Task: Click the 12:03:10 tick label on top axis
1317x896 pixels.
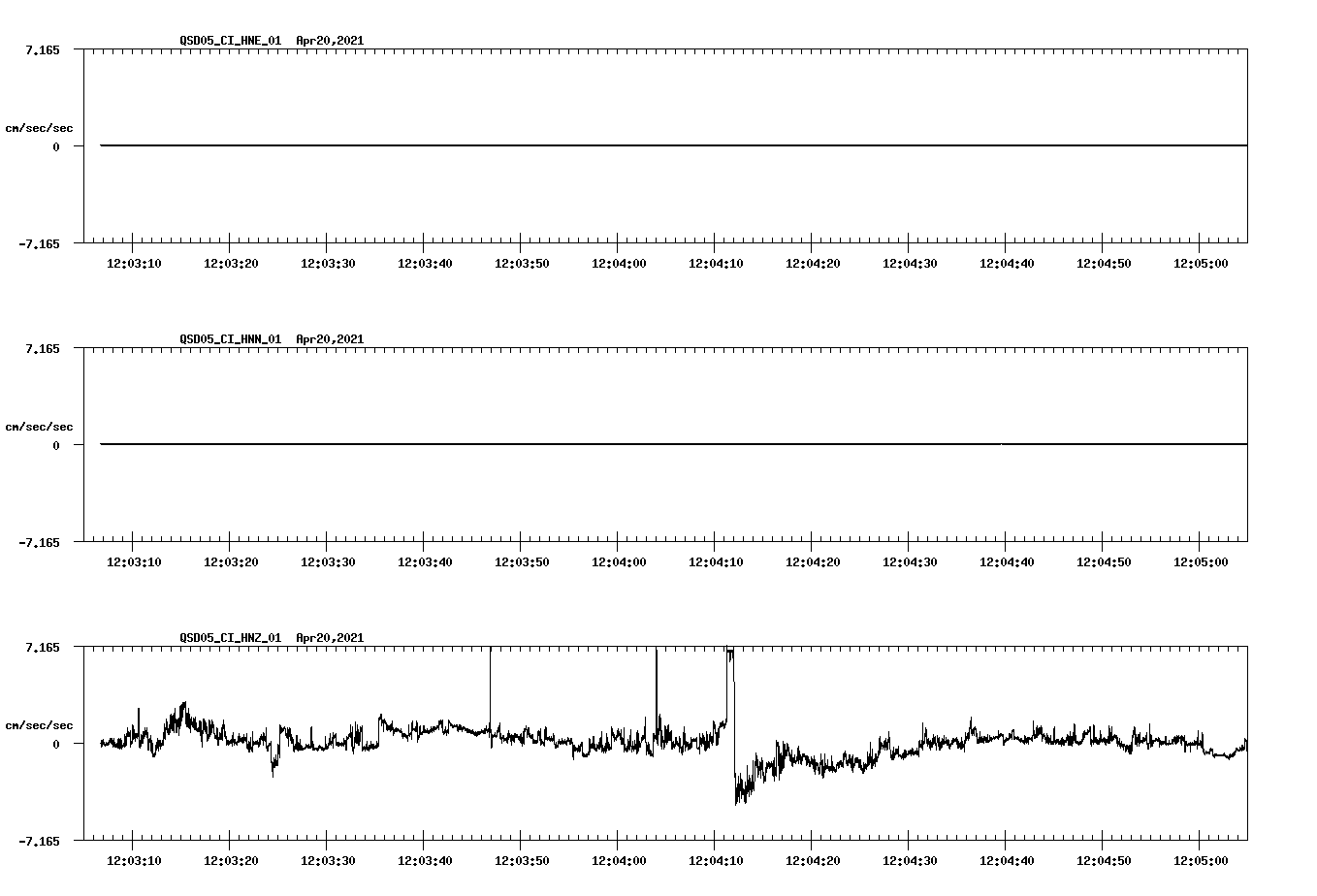Action: pos(136,261)
